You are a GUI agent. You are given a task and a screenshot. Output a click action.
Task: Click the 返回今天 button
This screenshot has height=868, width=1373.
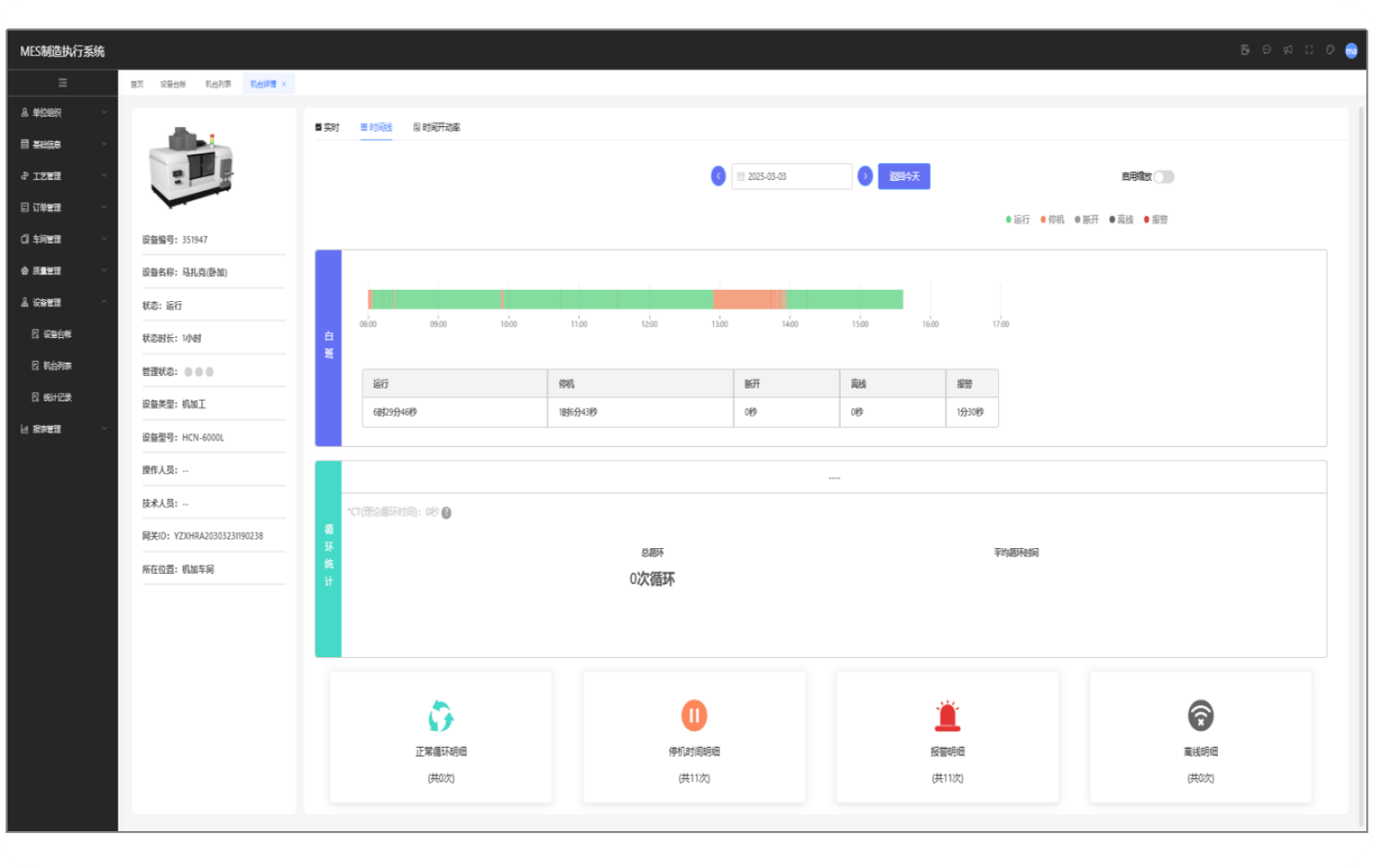click(904, 177)
